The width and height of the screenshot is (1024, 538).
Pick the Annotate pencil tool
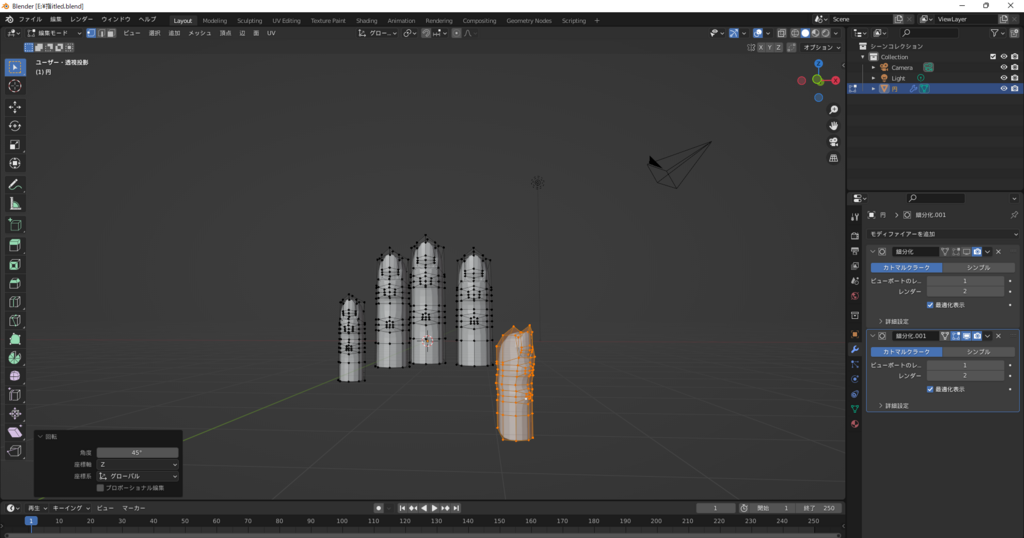point(15,185)
